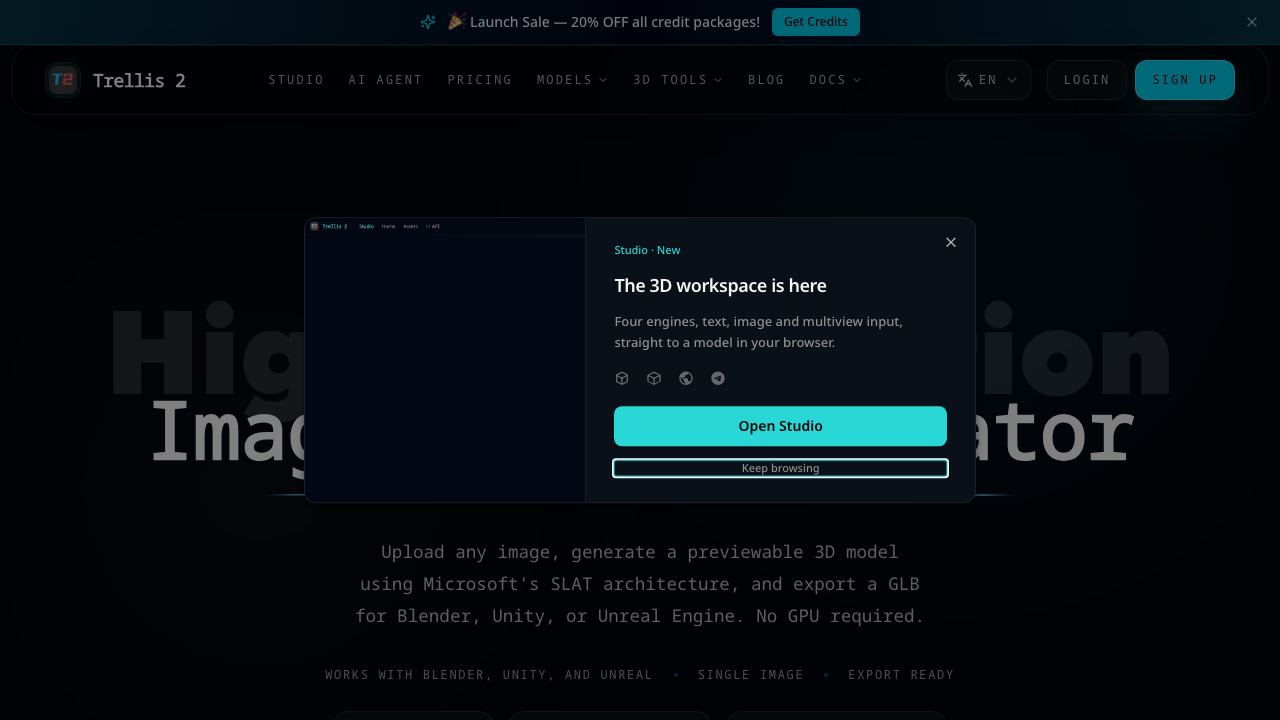Screen dimensions: 1280x720
Task: Expand the 3D TOOLS menu
Action: [x=678, y=80]
